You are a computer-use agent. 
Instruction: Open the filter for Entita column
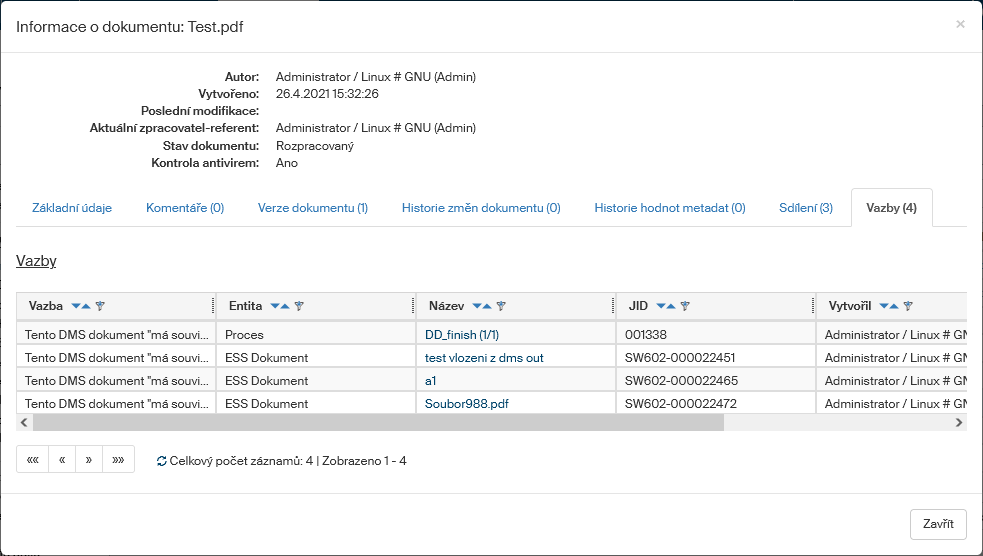coord(299,307)
